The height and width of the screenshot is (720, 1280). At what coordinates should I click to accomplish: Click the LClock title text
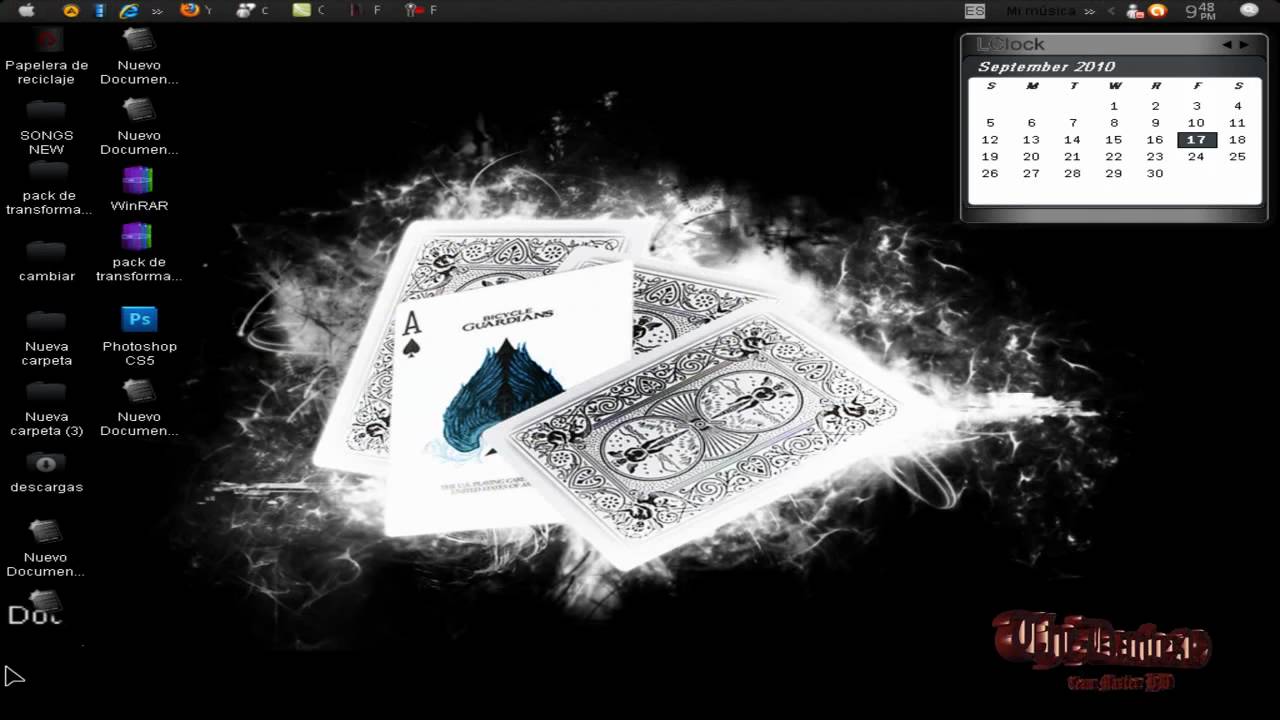(x=1010, y=44)
